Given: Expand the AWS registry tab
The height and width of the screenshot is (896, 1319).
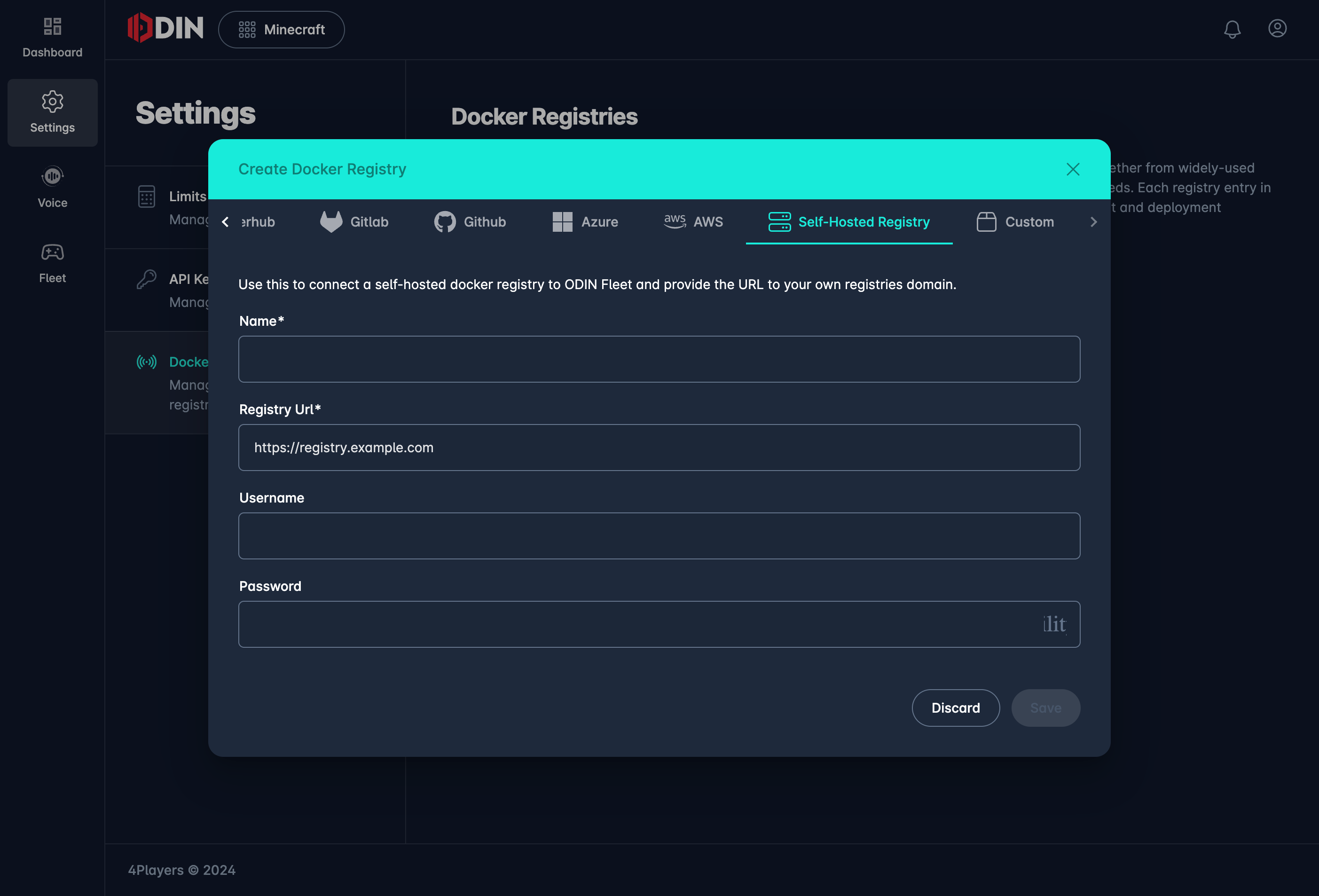Looking at the screenshot, I should (x=692, y=221).
